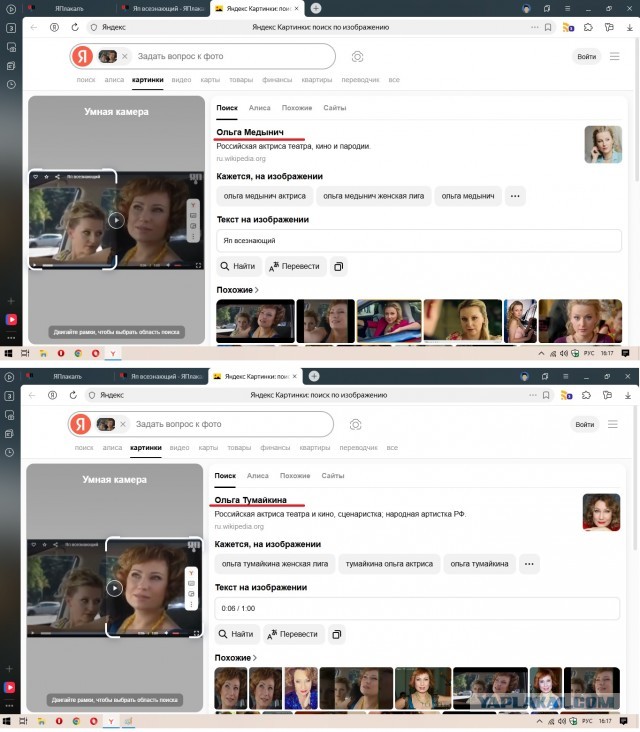Open extensions puzzle icon in lower browser window

coord(586,395)
